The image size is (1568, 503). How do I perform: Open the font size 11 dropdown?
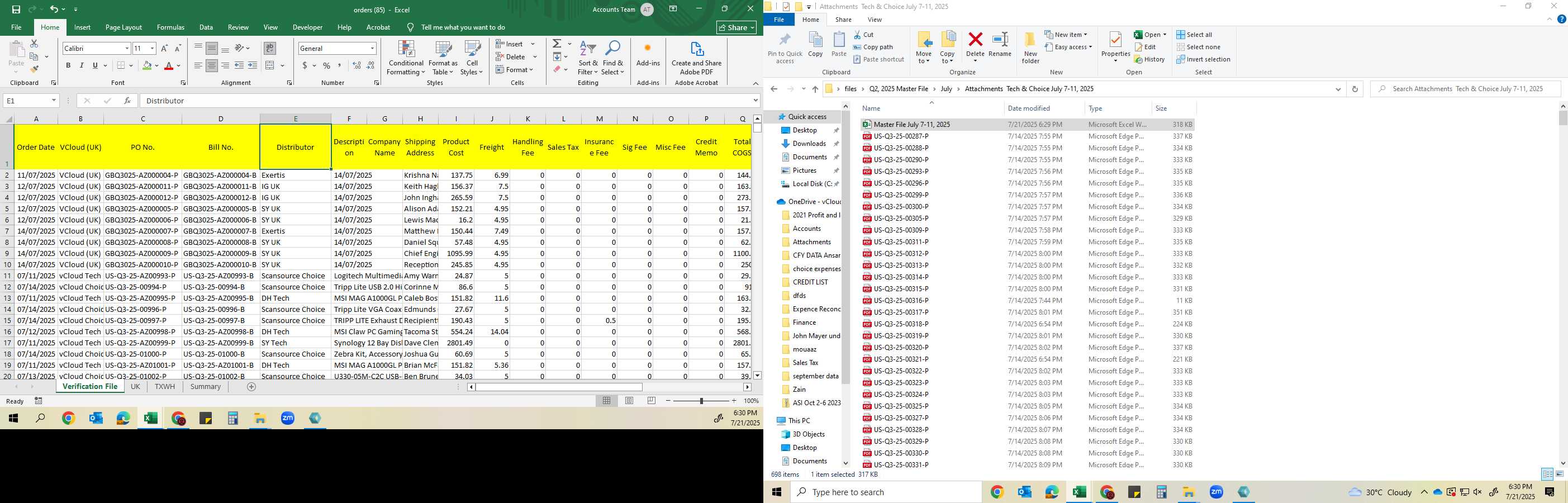152,48
